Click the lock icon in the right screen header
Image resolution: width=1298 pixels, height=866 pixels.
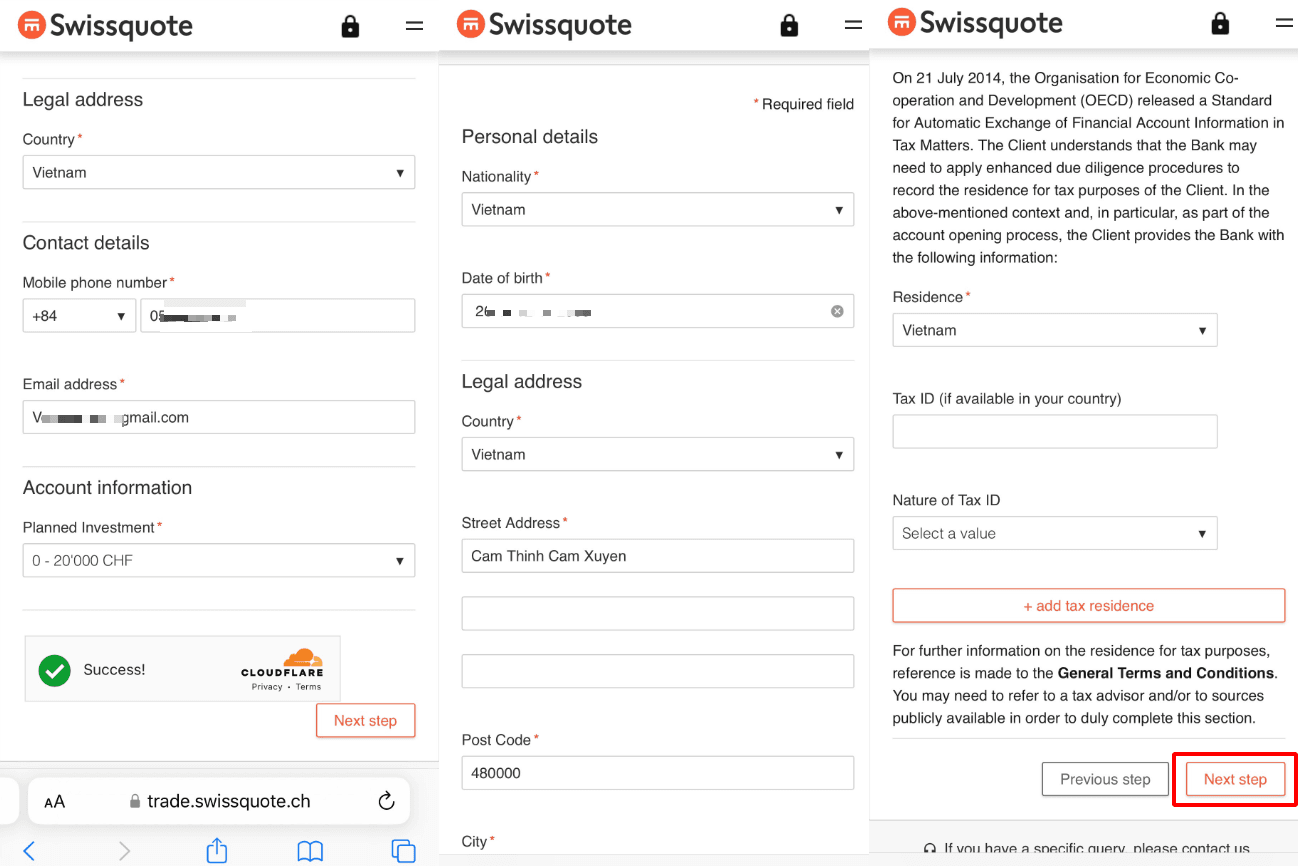[x=1220, y=23]
